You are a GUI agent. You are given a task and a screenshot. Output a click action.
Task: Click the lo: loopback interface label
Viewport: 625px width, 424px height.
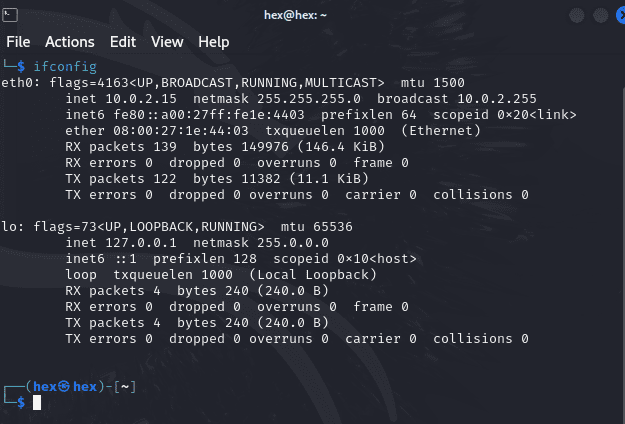point(12,226)
